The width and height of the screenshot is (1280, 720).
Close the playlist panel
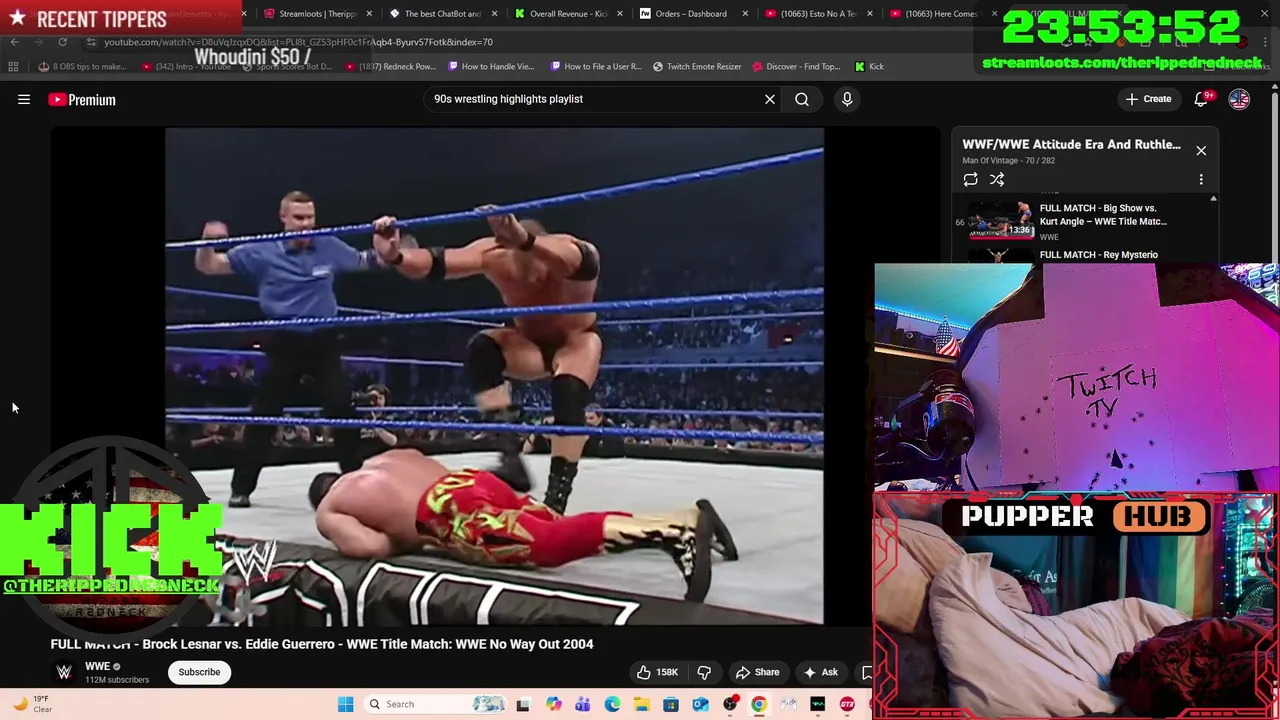click(x=1201, y=151)
